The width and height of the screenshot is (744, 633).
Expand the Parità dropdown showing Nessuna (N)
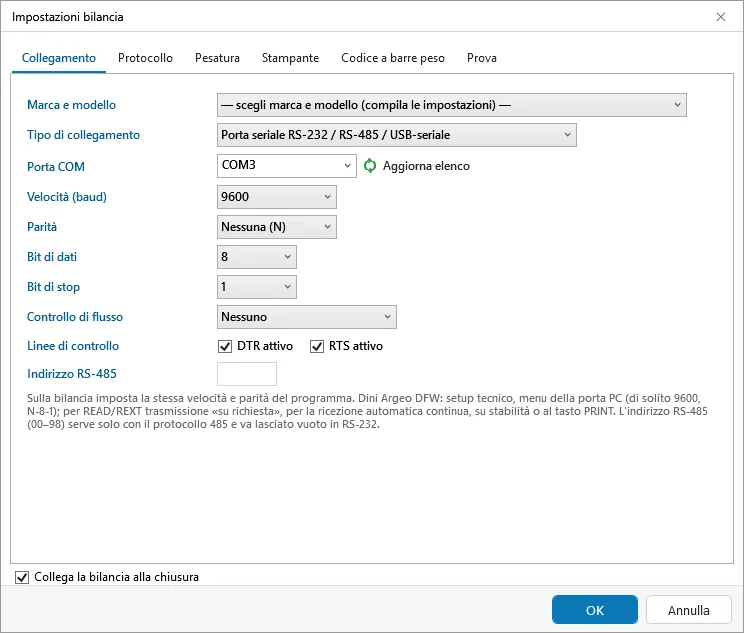[277, 227]
